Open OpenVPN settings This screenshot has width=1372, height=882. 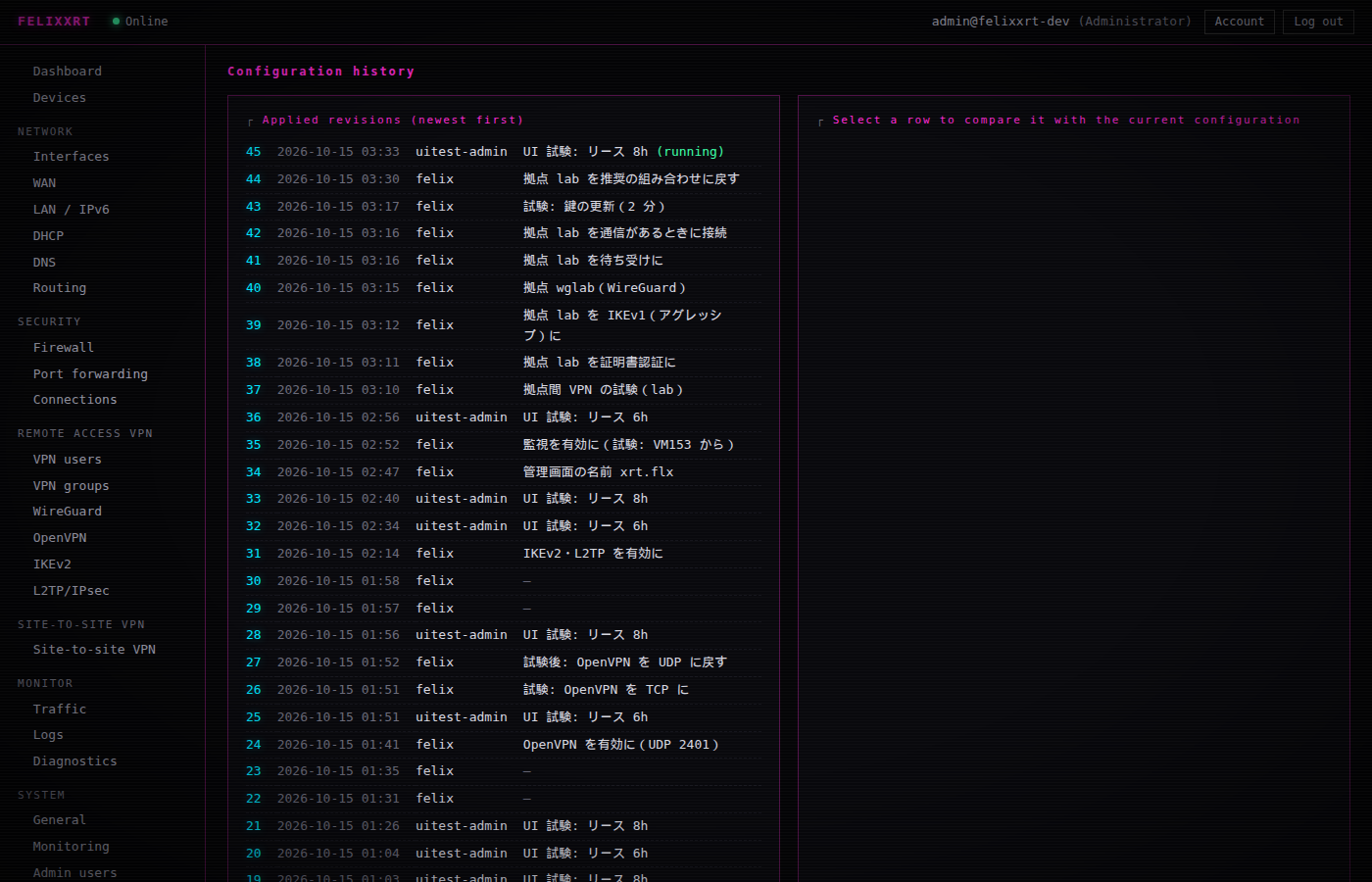pos(60,538)
